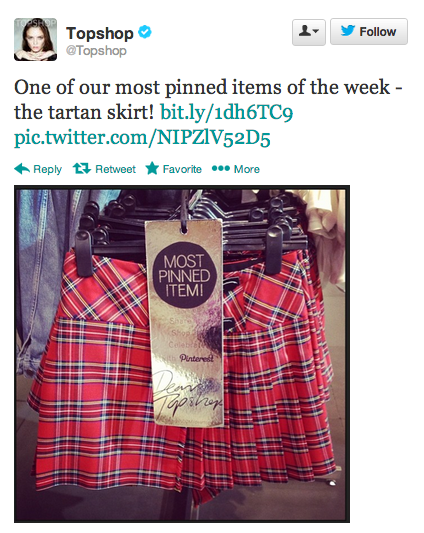Select the Retweet text label
This screenshot has width=424, height=533.
(115, 169)
